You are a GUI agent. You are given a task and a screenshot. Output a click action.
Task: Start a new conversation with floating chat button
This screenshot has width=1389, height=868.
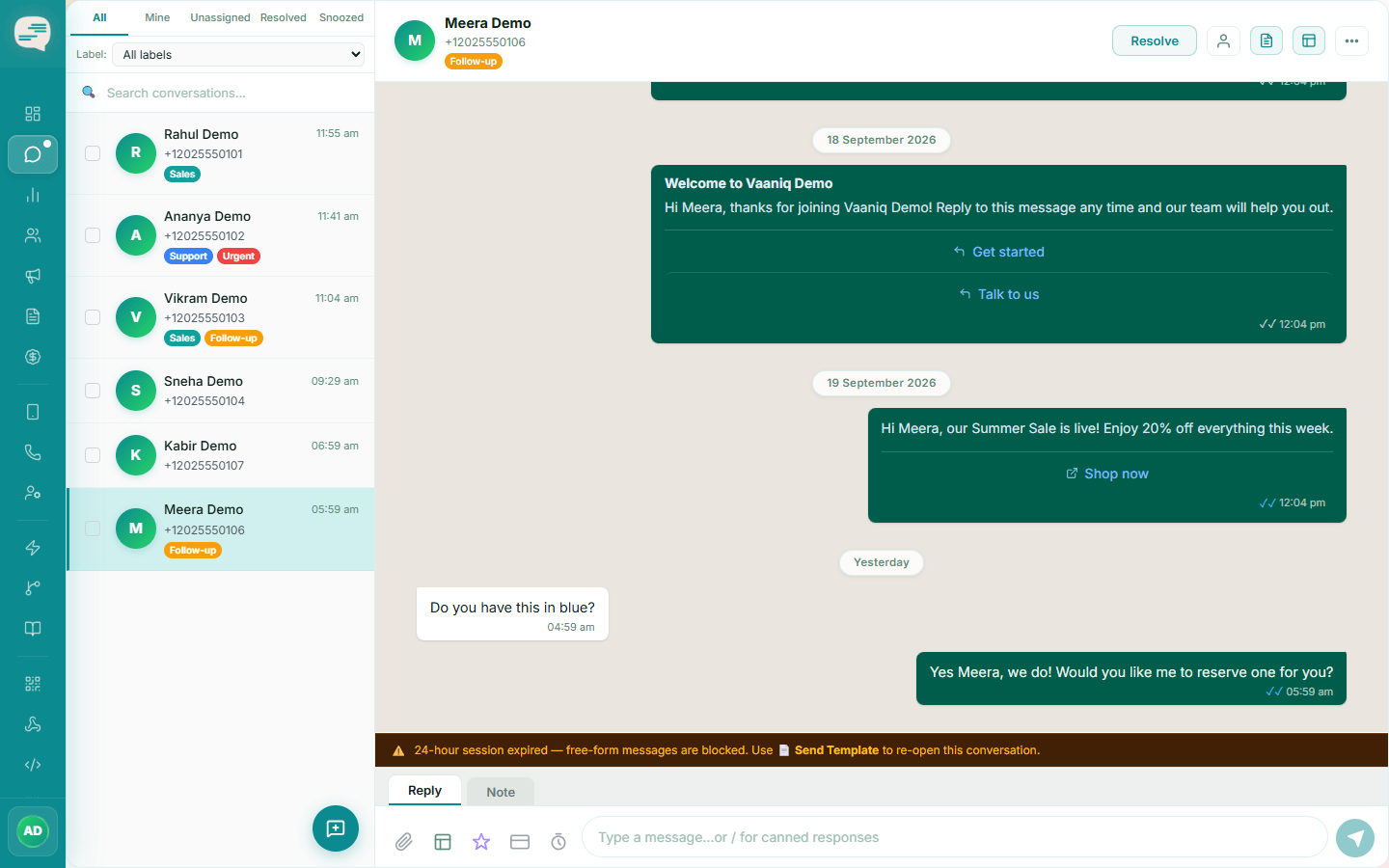tap(336, 828)
